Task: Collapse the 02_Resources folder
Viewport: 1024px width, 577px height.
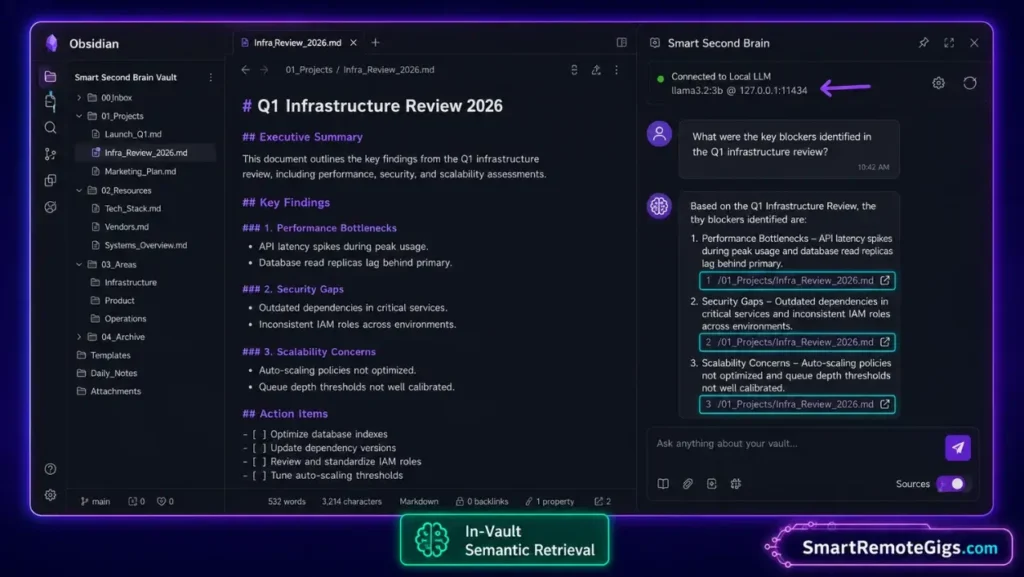Action: pos(79,191)
